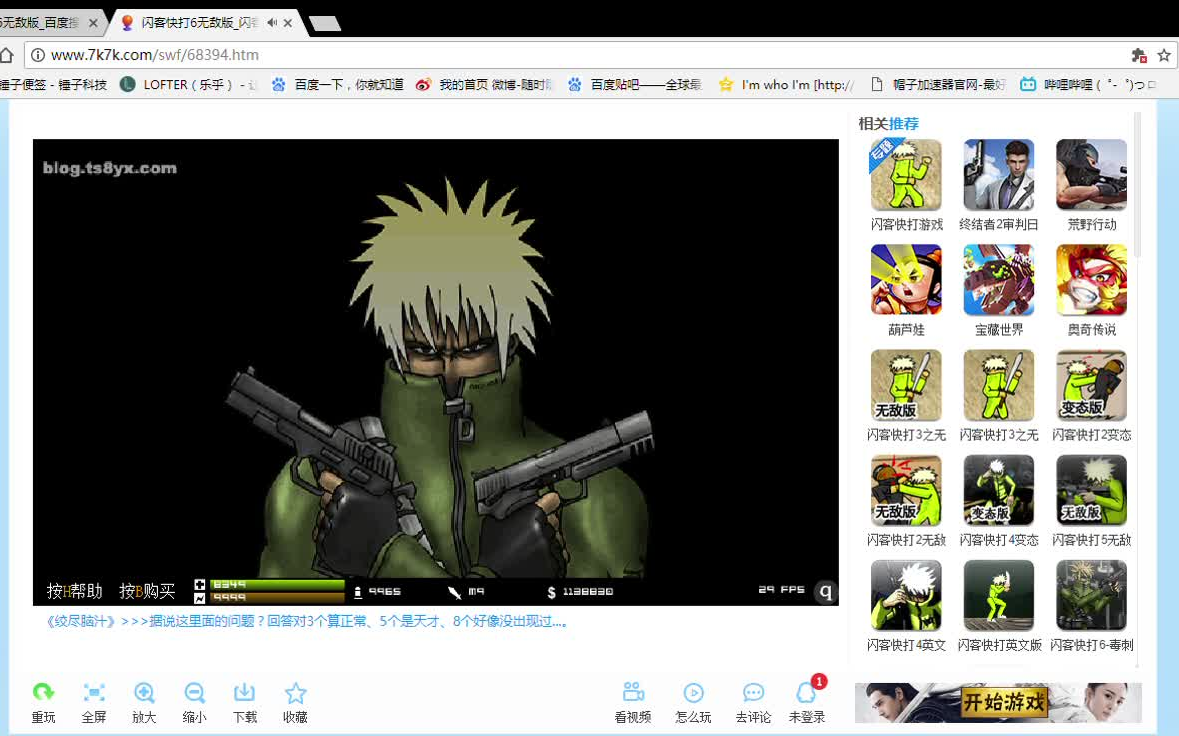Go to comments via 去评论 icon
The height and width of the screenshot is (736, 1179).
point(753,692)
